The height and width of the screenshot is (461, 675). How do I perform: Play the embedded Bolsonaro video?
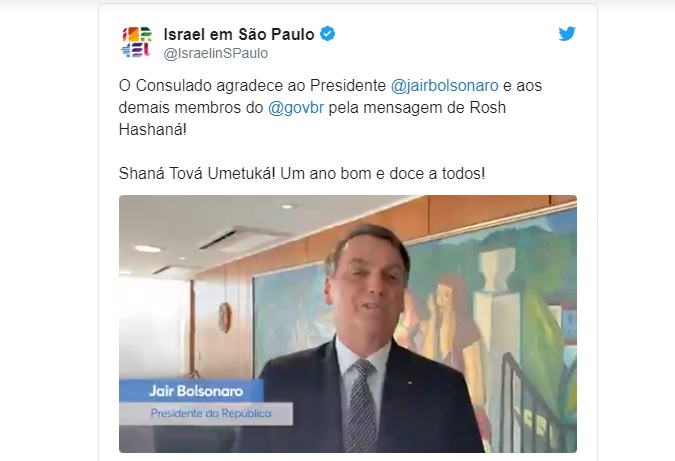[x=348, y=324]
